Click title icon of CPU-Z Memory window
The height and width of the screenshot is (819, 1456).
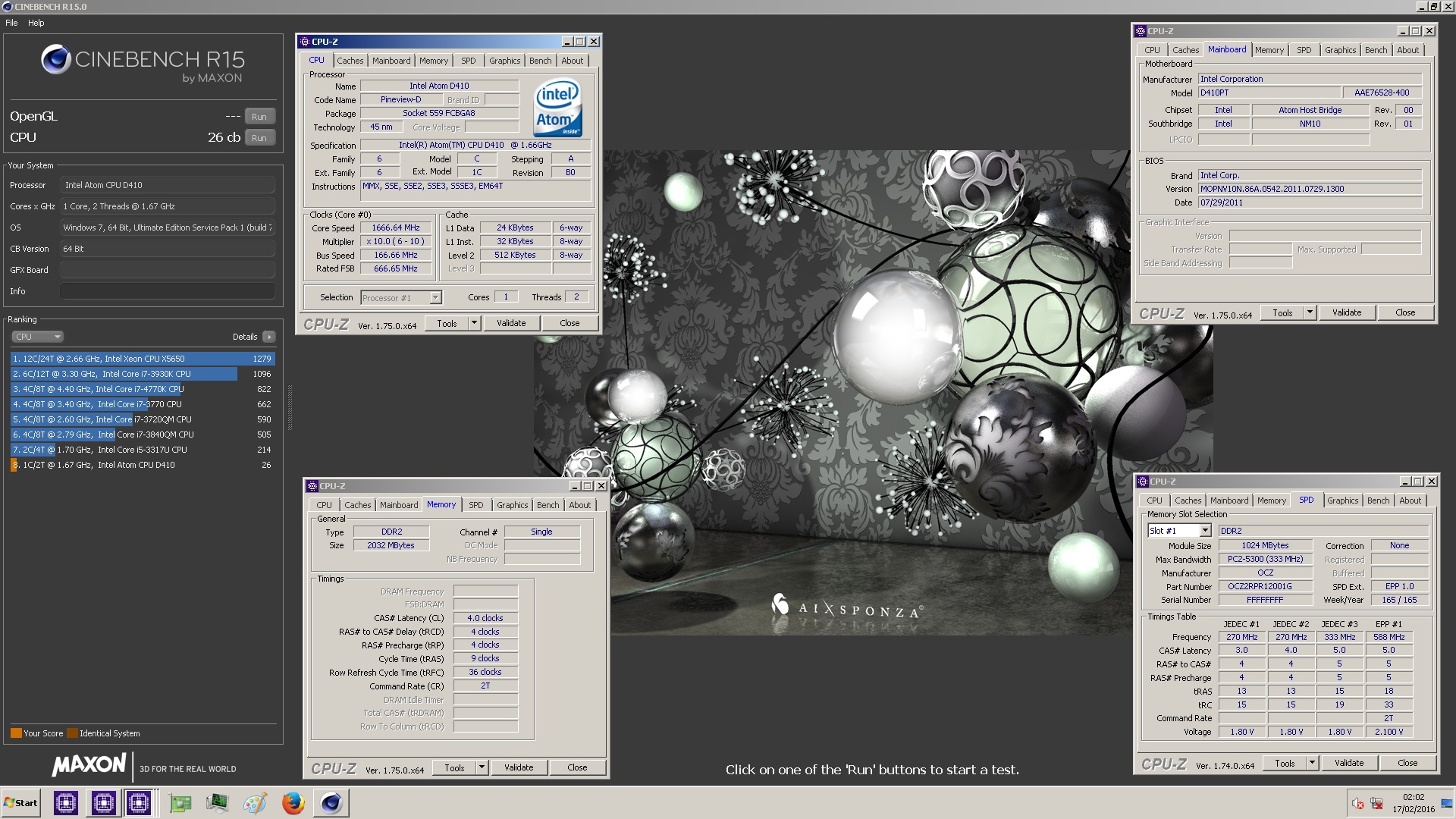click(x=312, y=486)
